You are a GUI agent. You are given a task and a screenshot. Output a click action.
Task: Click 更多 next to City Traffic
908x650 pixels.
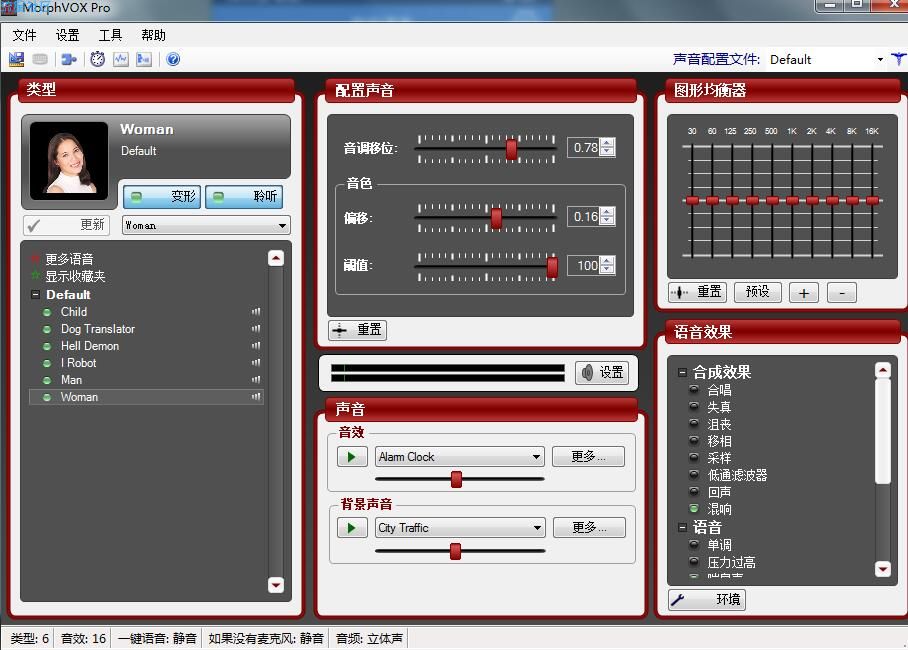589,528
